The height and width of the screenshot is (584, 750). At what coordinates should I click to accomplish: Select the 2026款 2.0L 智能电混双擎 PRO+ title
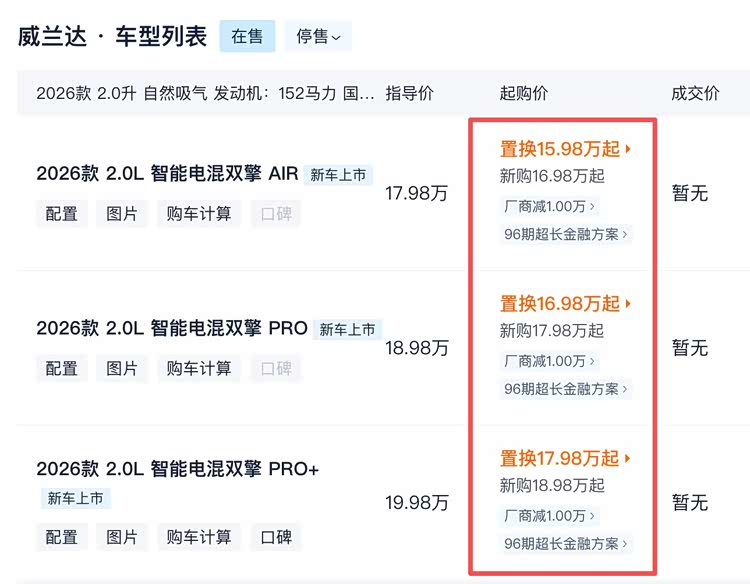177,469
